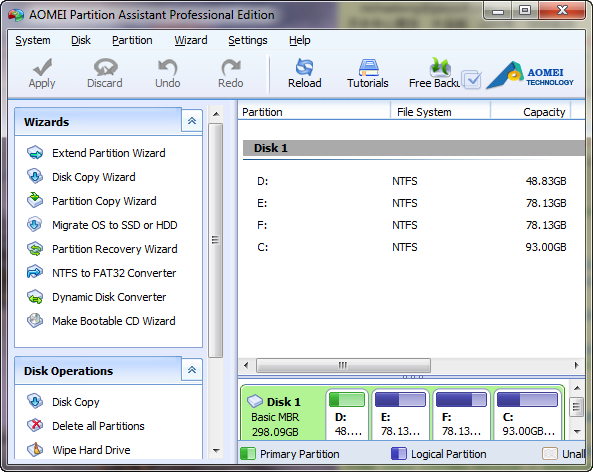
Task: Open the Wizard menu
Action: tap(191, 40)
